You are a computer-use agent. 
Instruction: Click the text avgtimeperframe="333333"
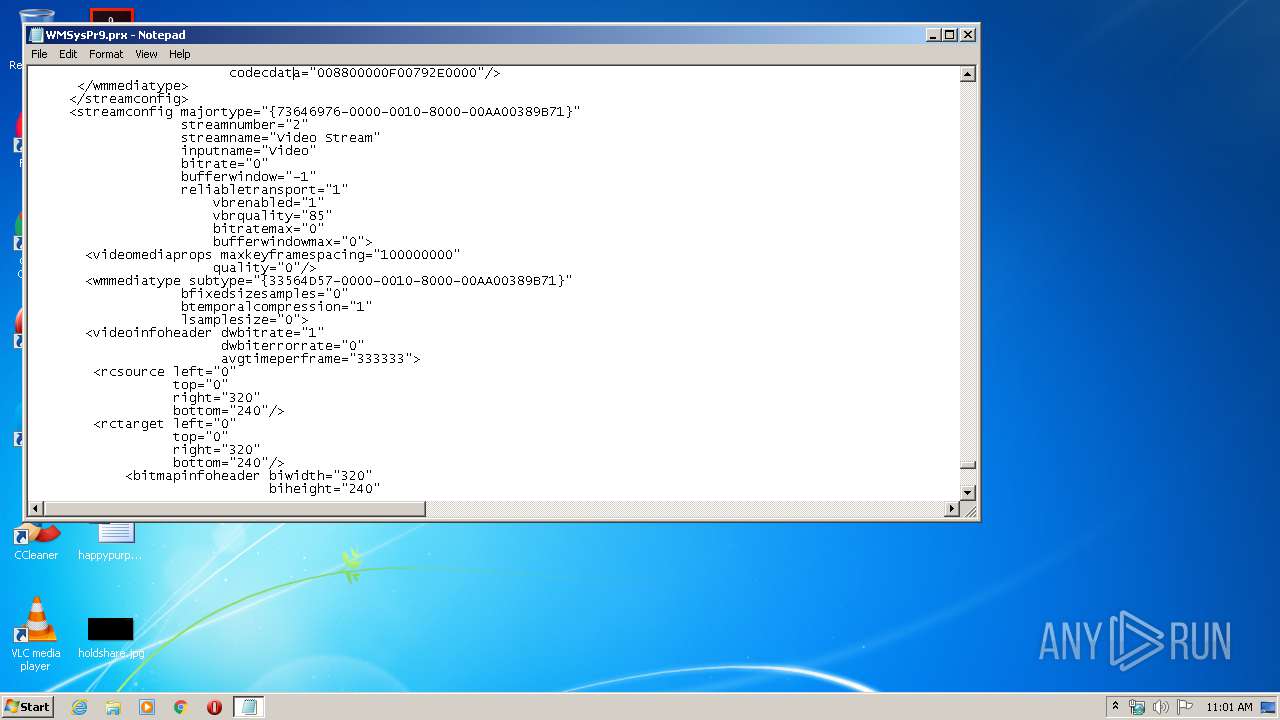coord(320,358)
